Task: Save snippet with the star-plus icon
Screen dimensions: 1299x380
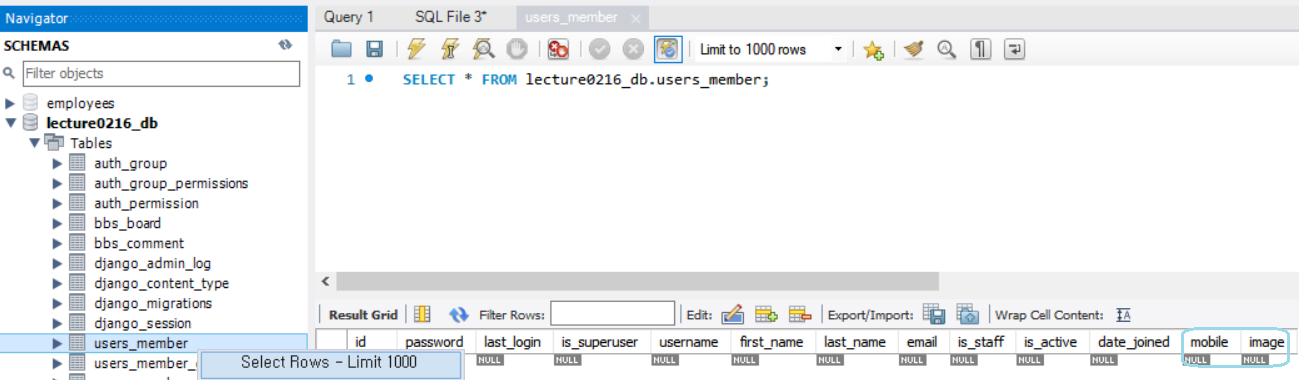Action: [x=873, y=49]
